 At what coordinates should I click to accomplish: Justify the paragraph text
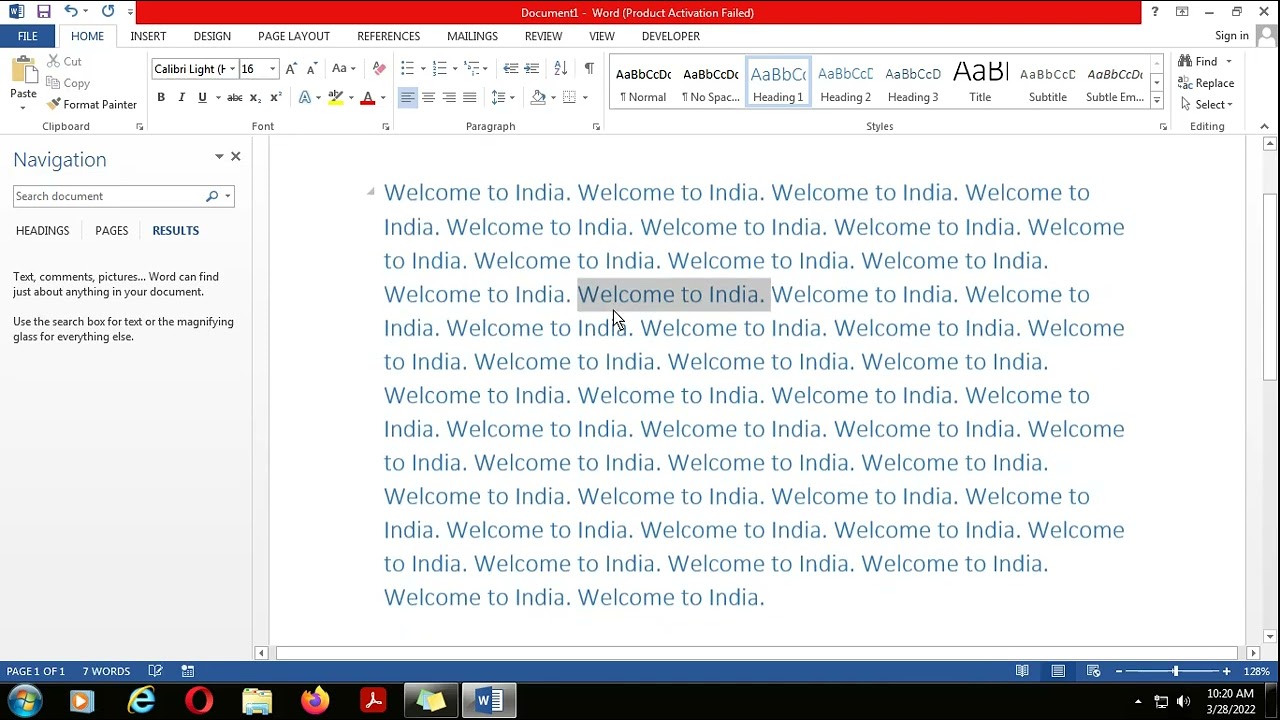[x=469, y=97]
